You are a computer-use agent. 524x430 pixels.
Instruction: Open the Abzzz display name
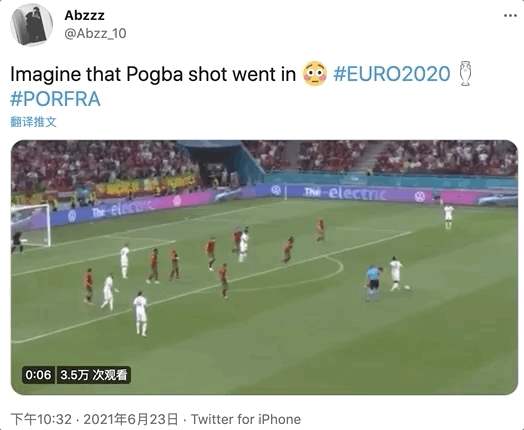[x=84, y=15]
